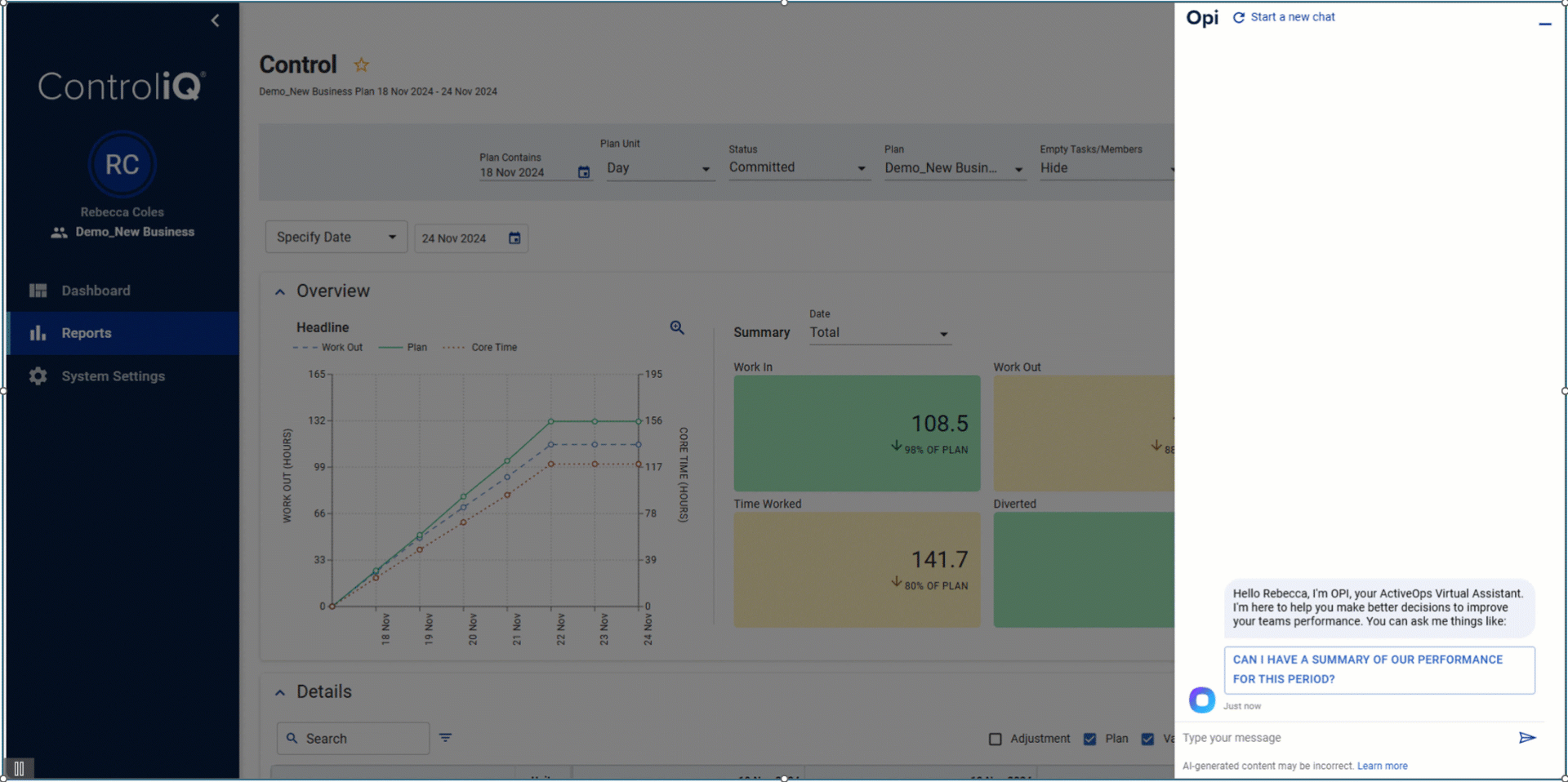1568x782 pixels.
Task: Open the Empty Tasks/Members Hide dropdown
Action: tap(1107, 168)
